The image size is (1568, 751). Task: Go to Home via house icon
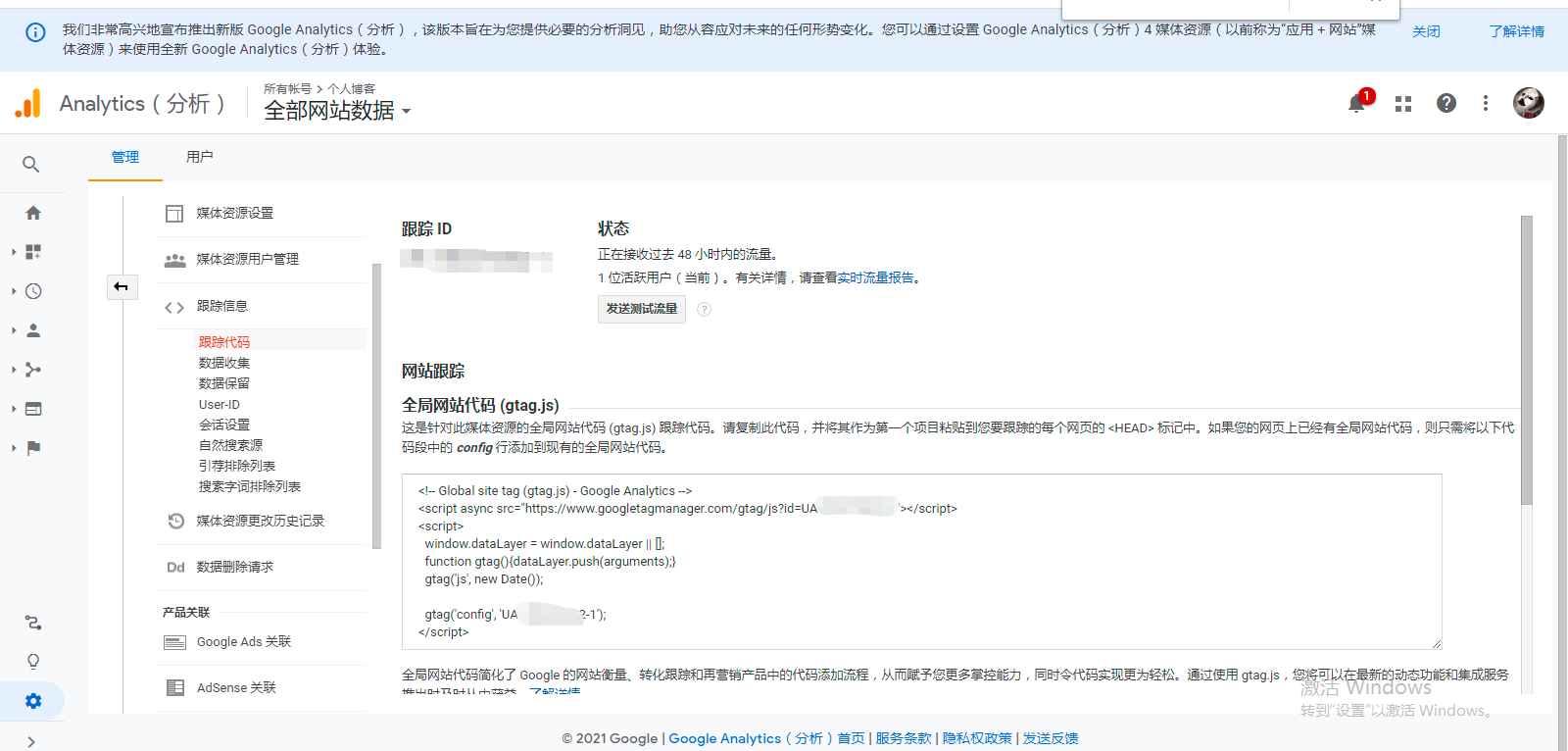(x=33, y=213)
